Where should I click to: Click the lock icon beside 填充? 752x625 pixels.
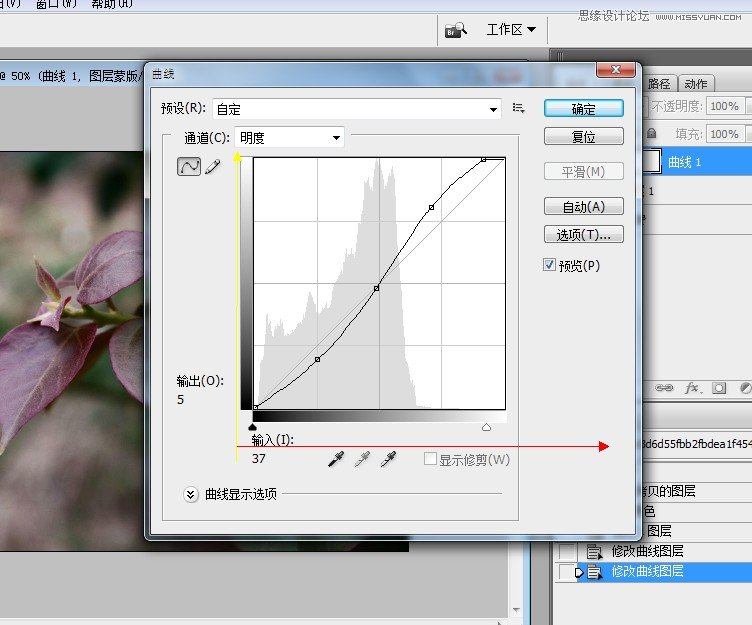pos(651,133)
